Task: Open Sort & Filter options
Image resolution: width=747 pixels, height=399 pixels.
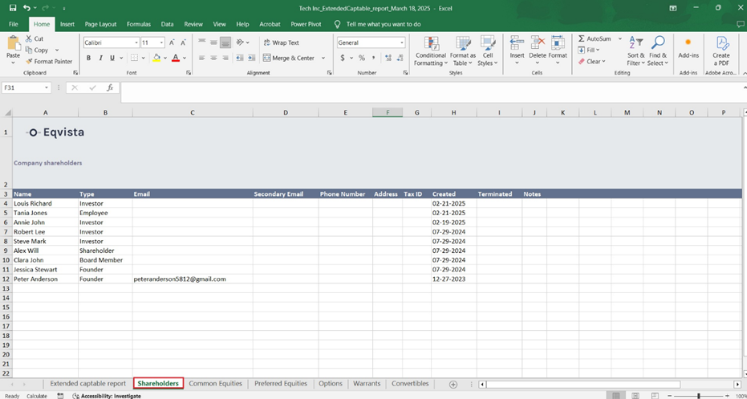Action: pos(636,51)
